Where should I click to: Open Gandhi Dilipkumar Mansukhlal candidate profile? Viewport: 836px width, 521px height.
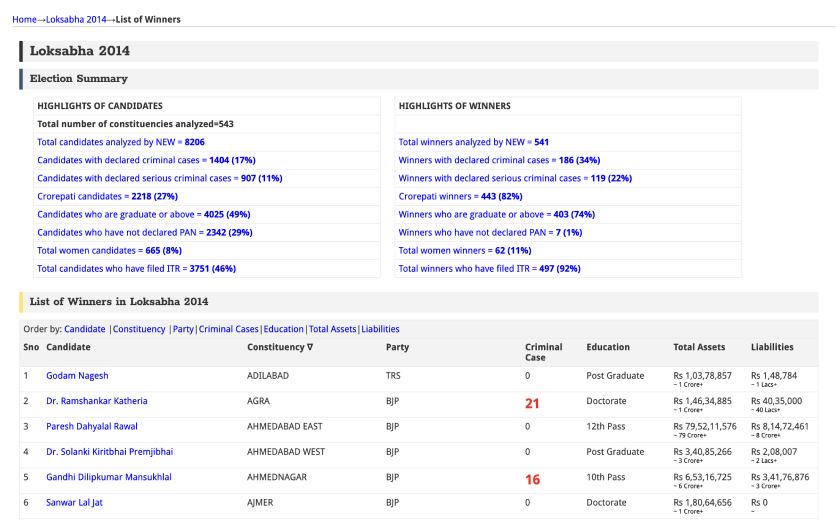[x=109, y=477]
